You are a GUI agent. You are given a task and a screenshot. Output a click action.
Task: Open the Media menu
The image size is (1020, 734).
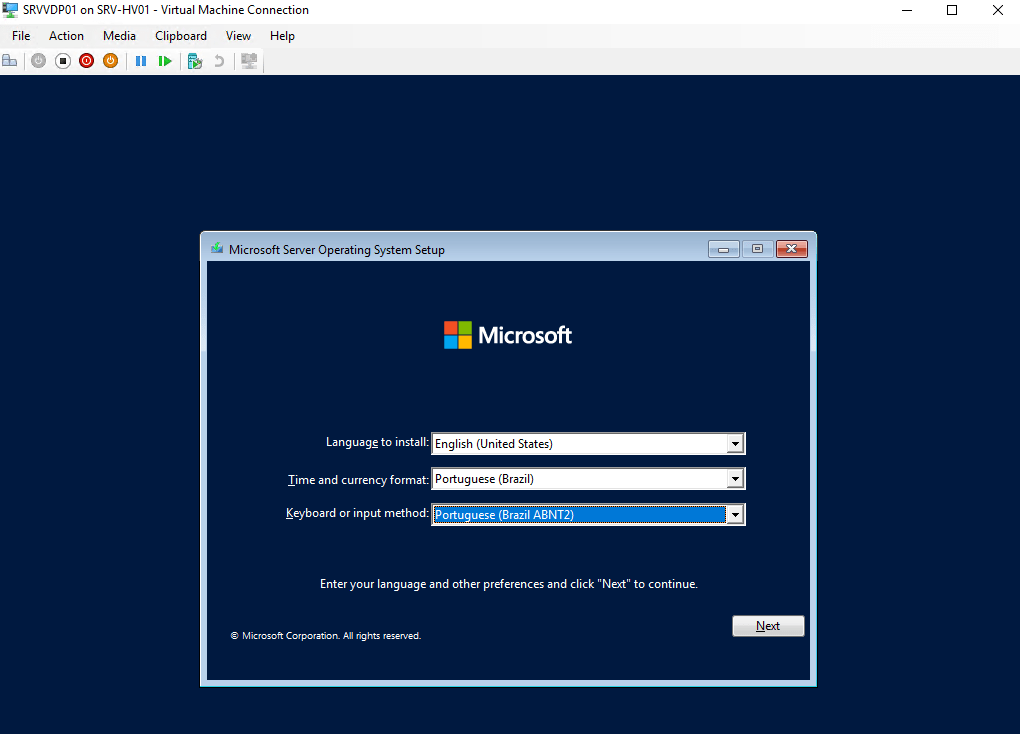click(x=119, y=36)
